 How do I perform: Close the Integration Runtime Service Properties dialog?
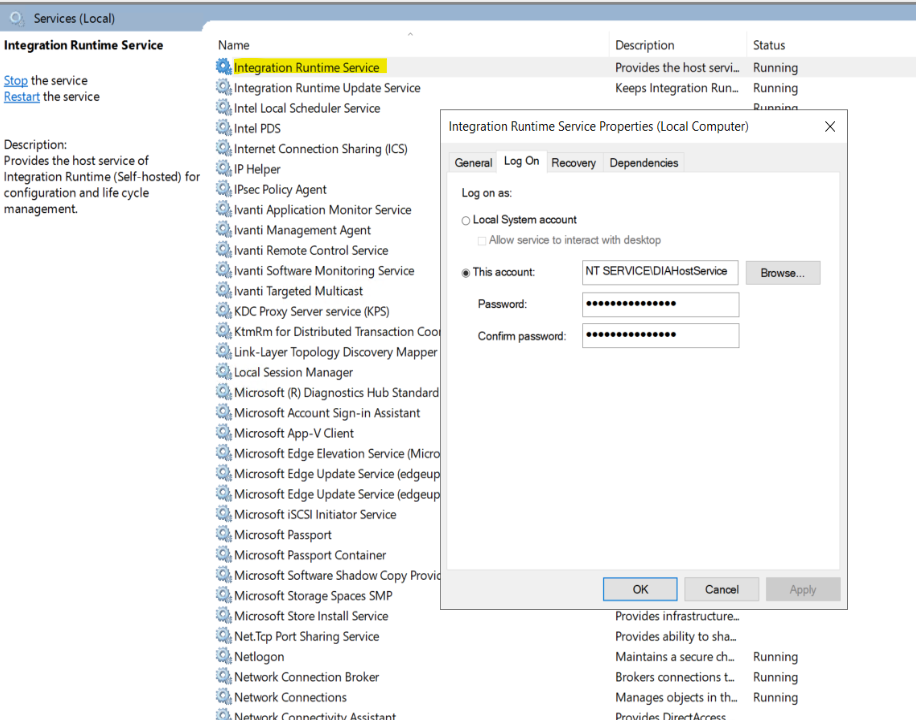830,126
